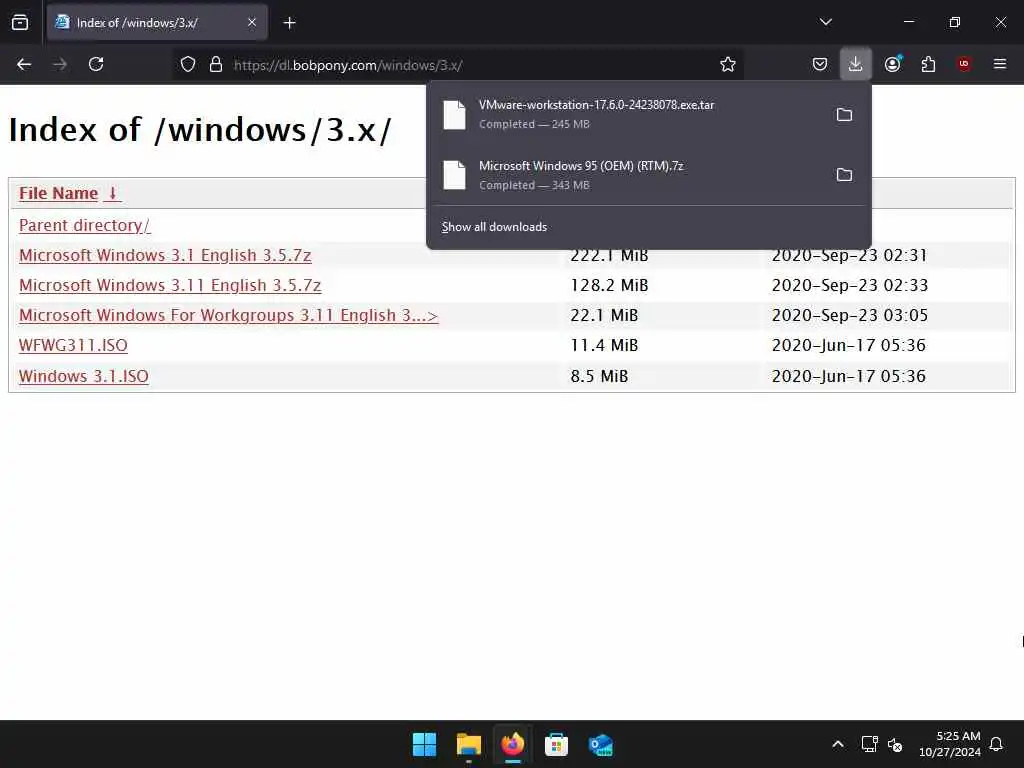Open the Firefox account icon
Viewport: 1024px width, 768px height.
[x=892, y=64]
